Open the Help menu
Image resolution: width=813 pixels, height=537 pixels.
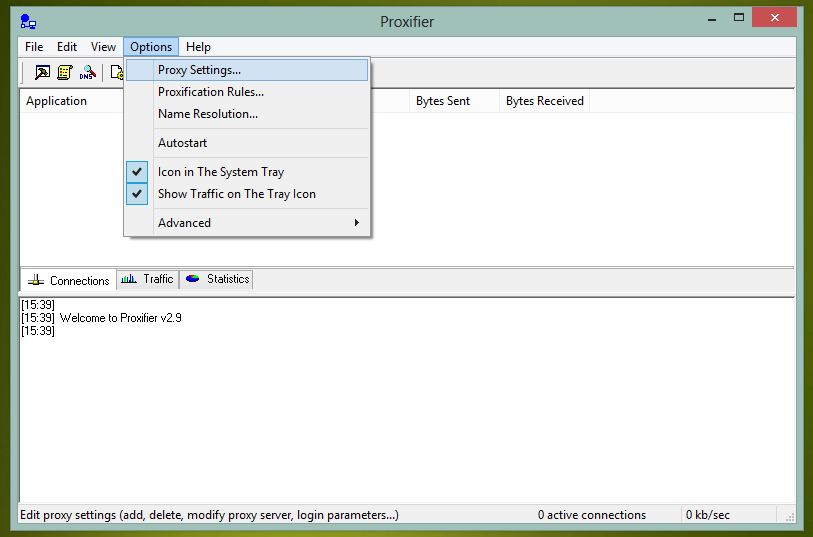198,47
